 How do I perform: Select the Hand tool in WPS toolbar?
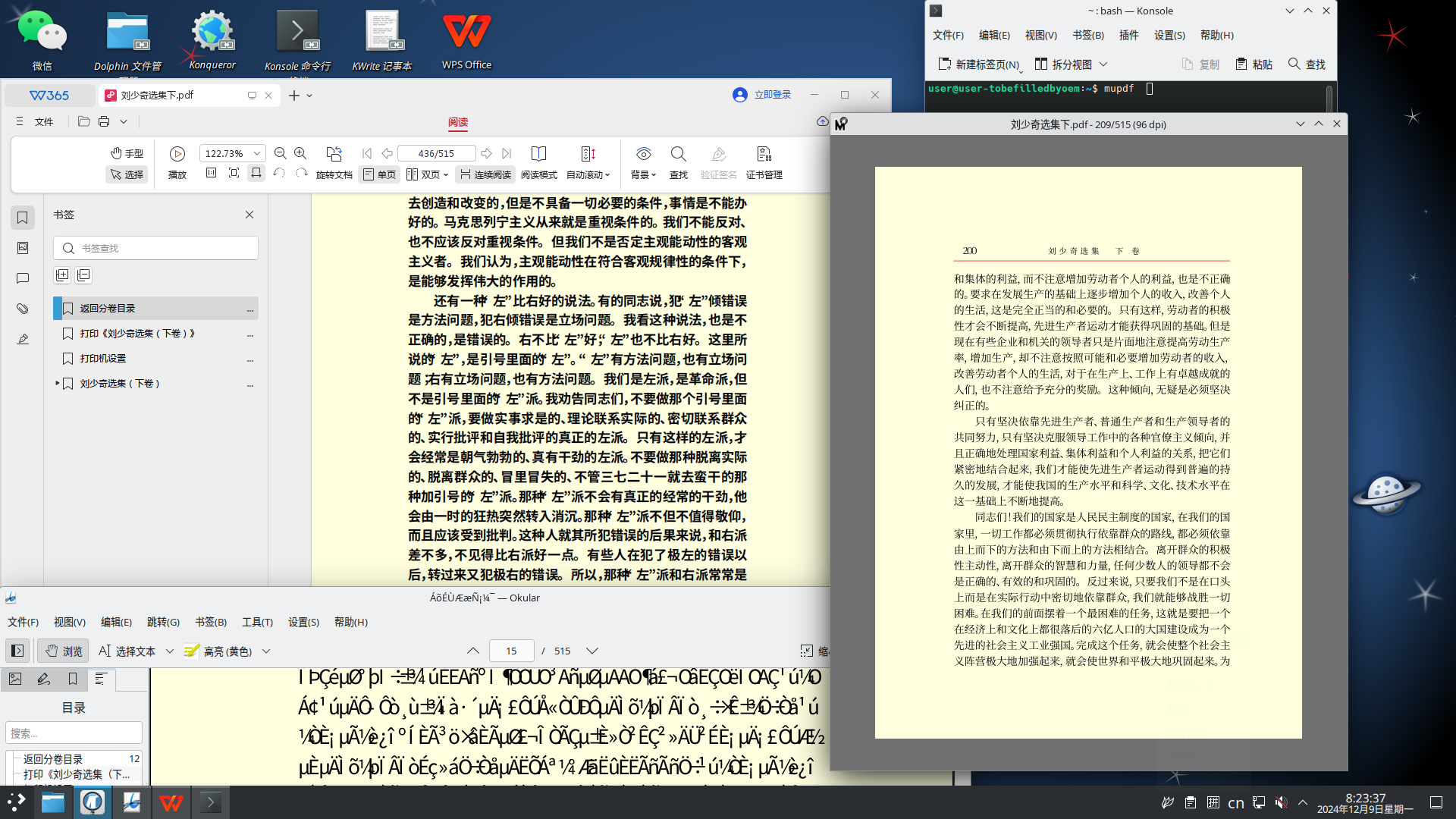[x=127, y=153]
